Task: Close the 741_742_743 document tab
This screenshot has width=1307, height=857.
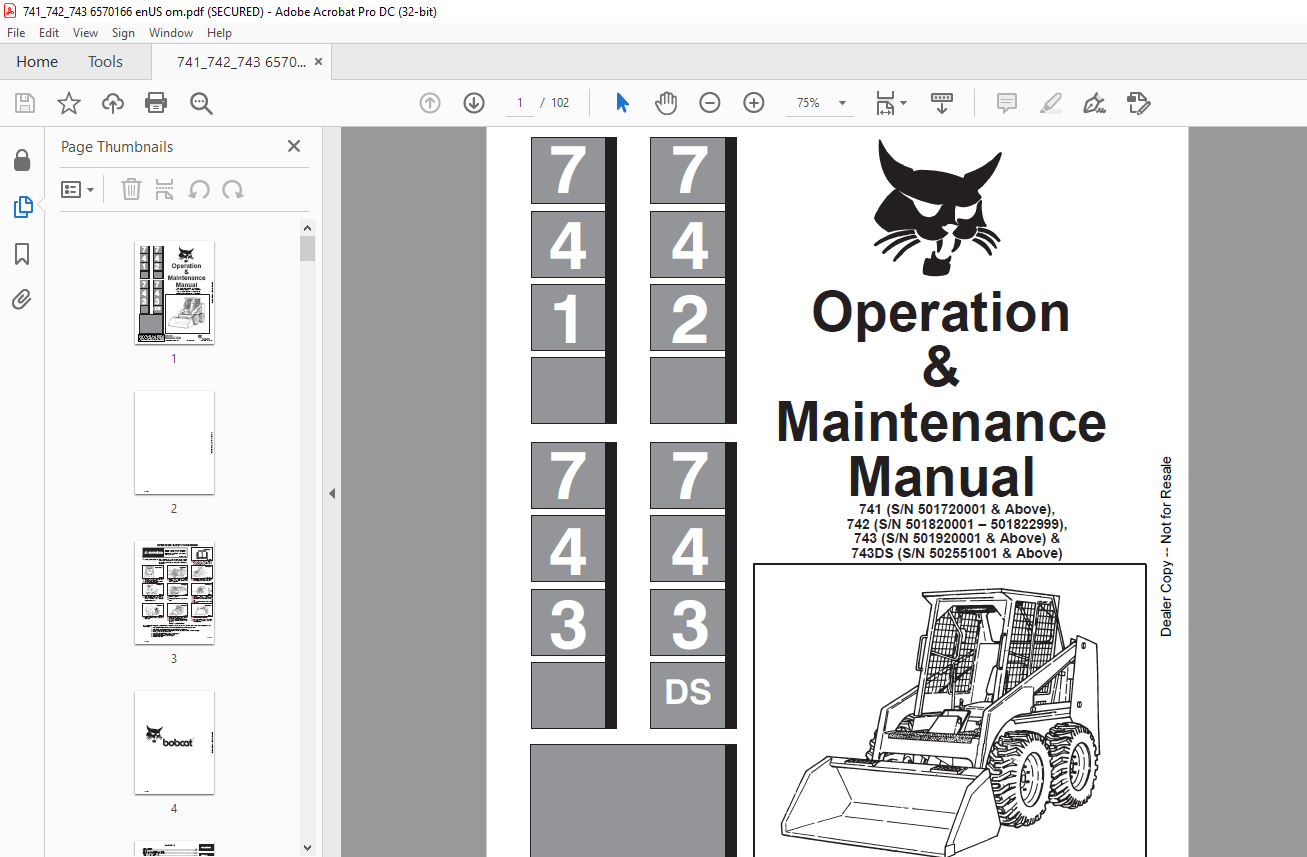Action: [319, 62]
